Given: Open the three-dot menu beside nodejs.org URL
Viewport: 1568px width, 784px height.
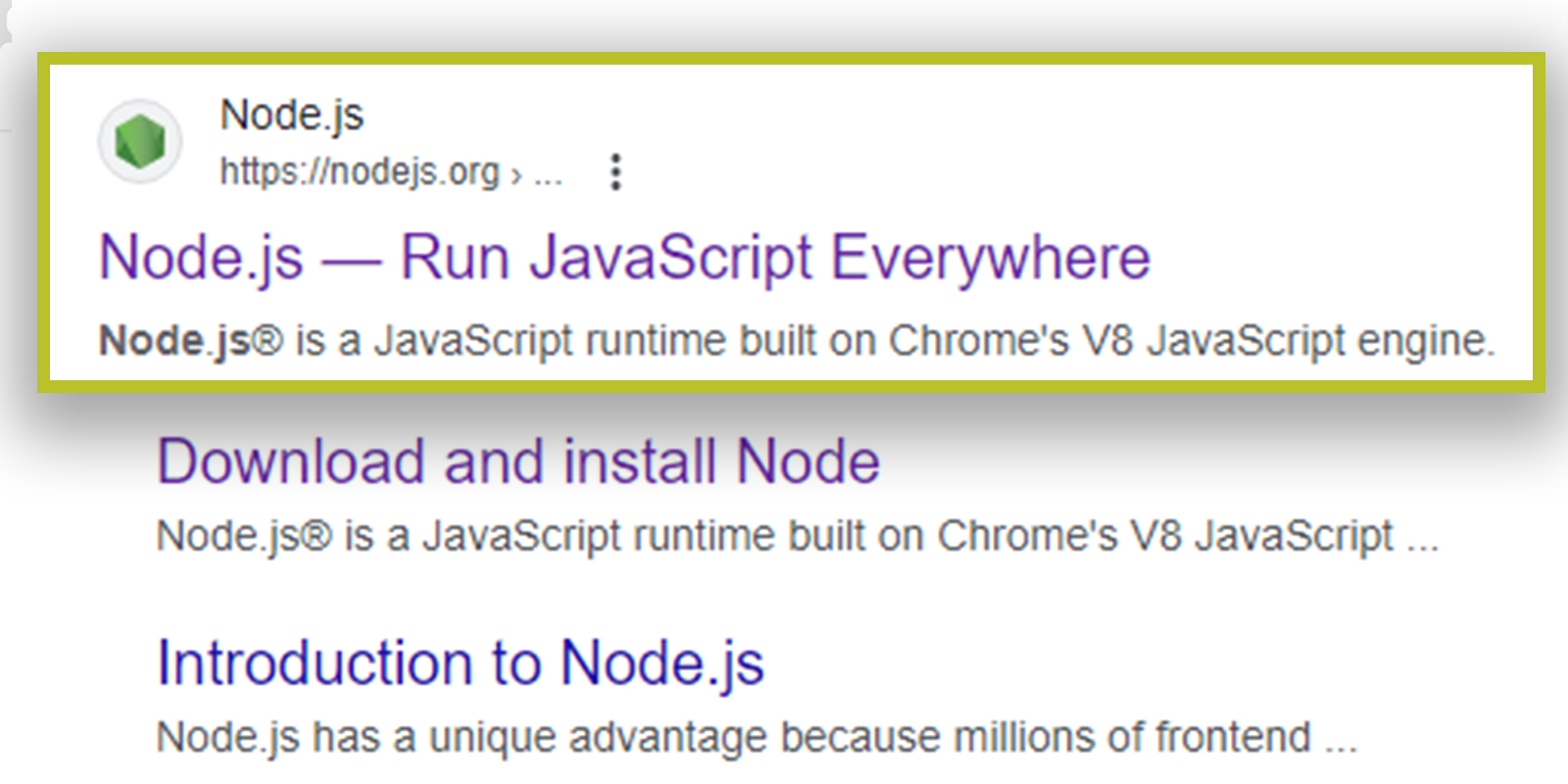Looking at the screenshot, I should click(615, 172).
